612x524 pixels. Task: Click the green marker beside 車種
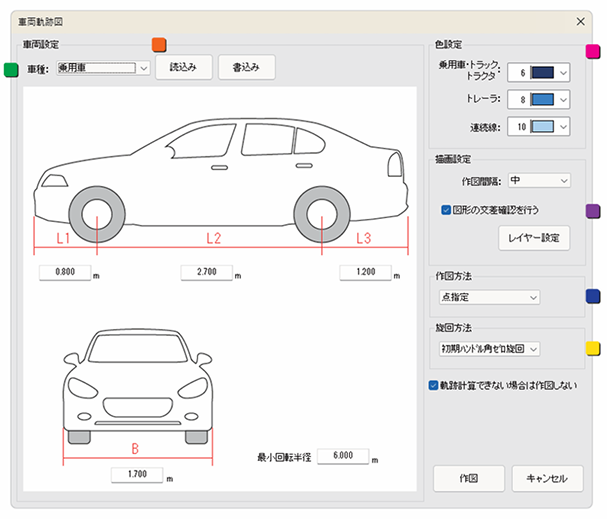(11, 69)
